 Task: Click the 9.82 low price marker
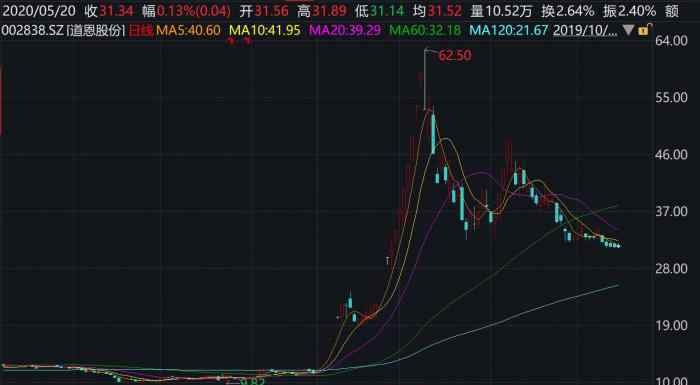pos(251,381)
